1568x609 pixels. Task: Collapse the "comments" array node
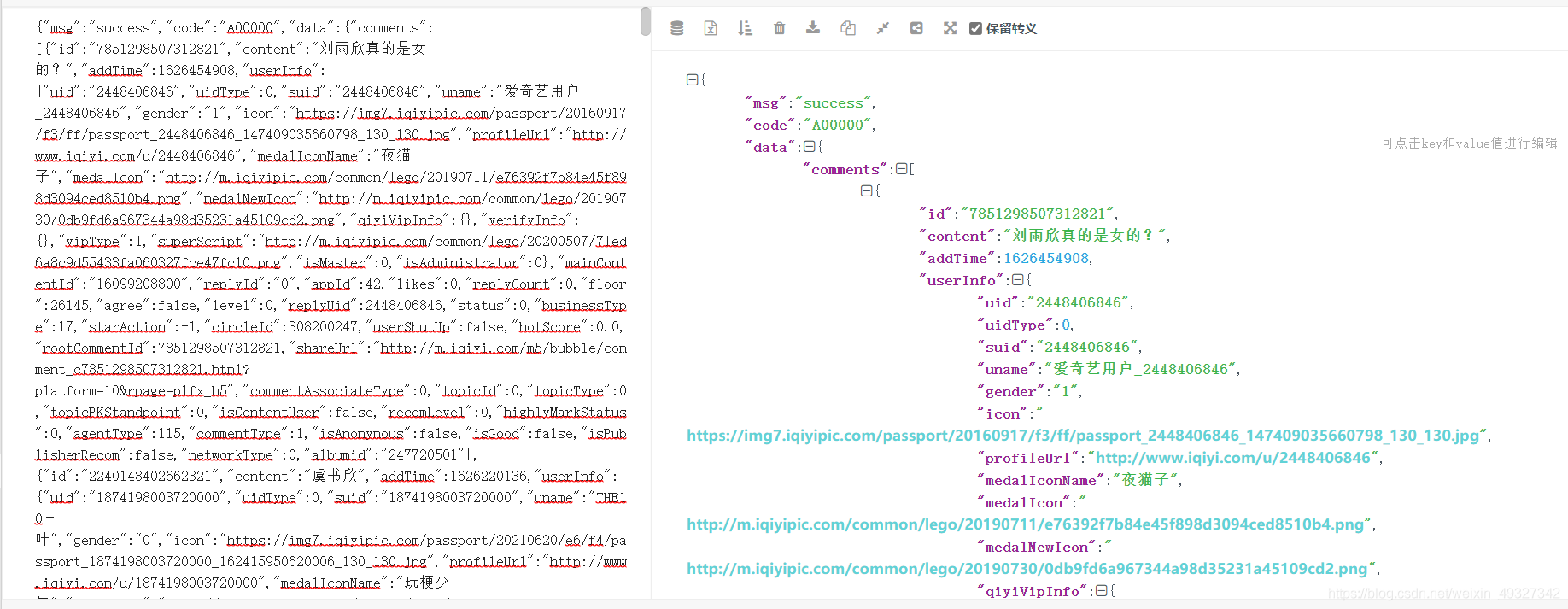point(901,169)
